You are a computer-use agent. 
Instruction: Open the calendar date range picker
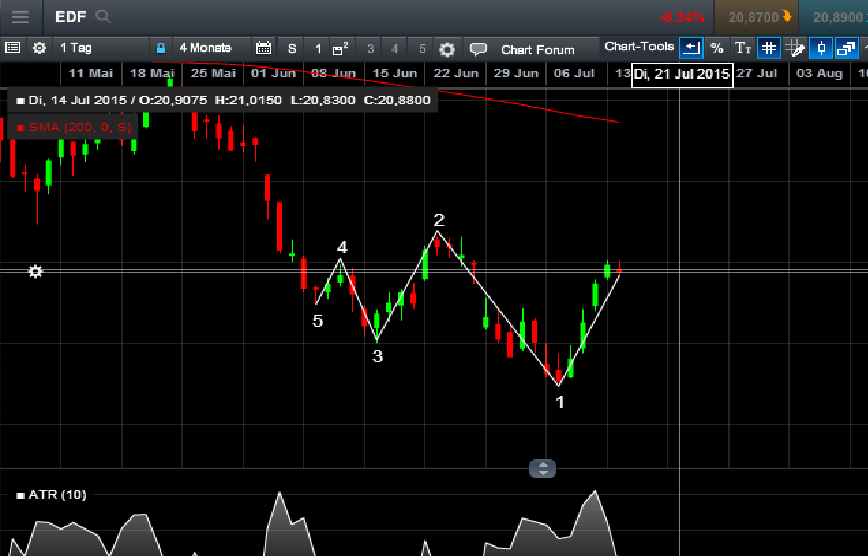click(264, 48)
